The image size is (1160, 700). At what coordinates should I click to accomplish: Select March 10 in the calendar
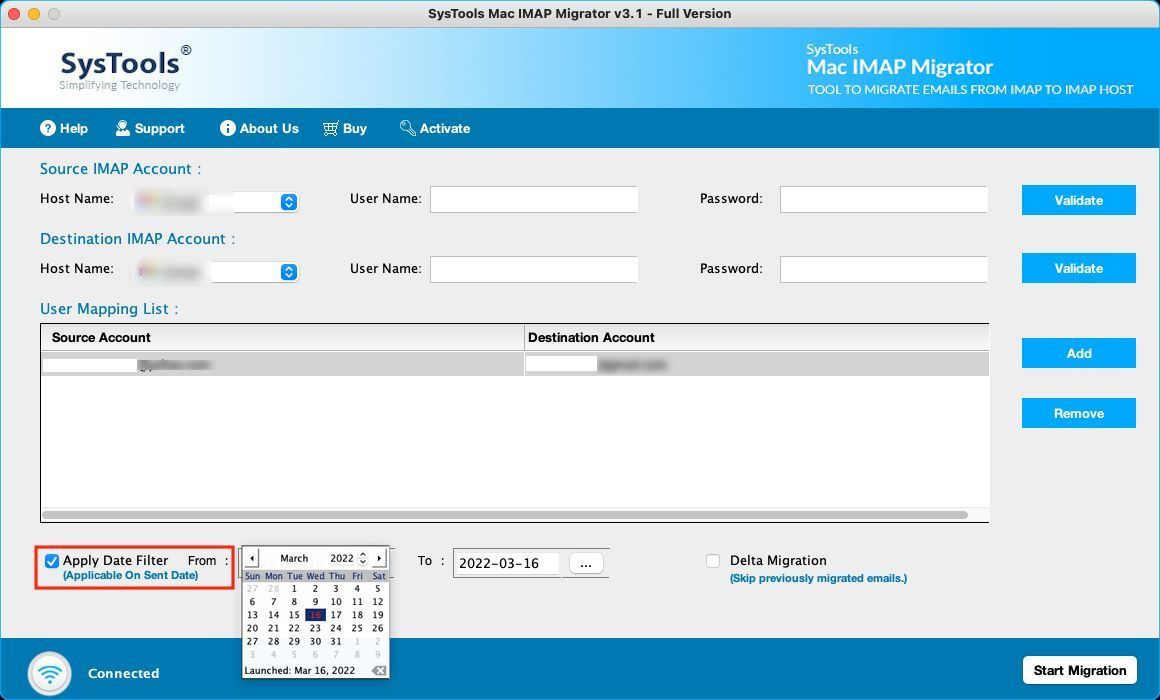pyautogui.click(x=336, y=602)
